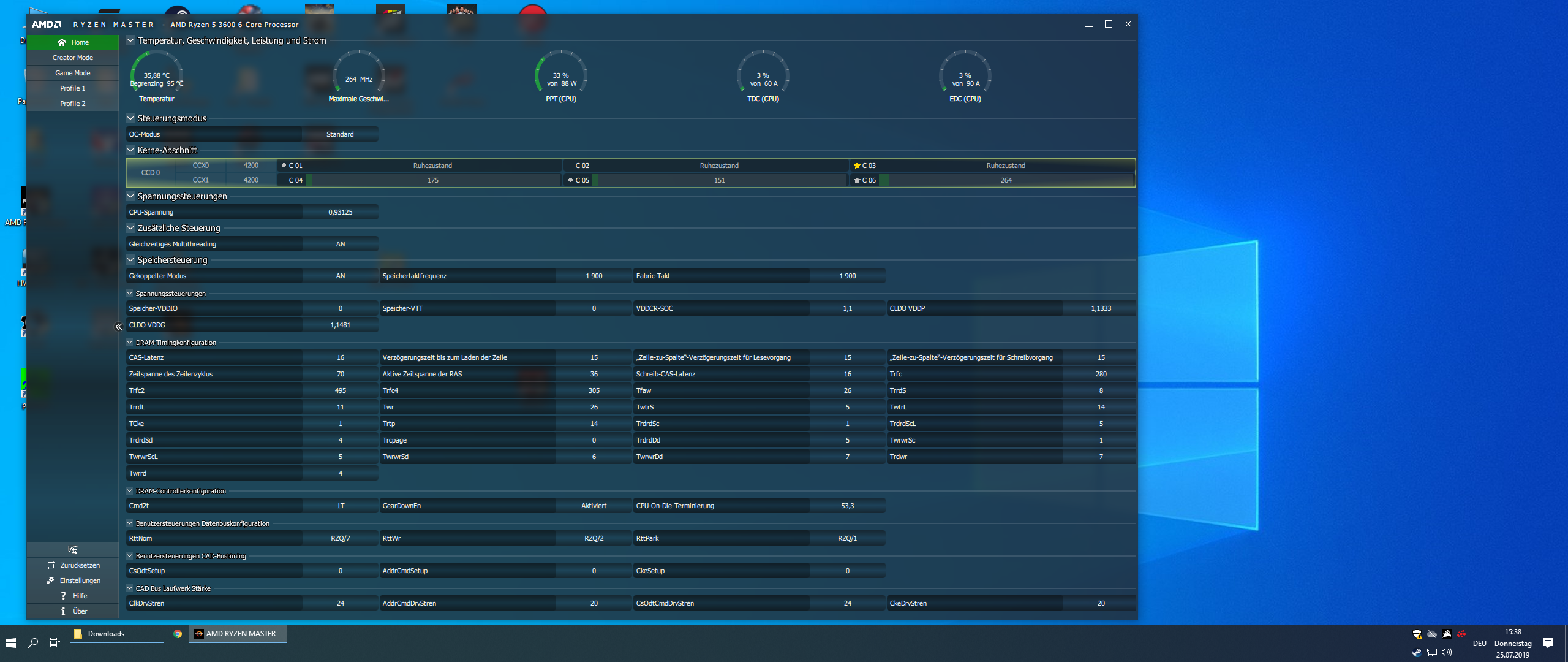Click the gold star on core C 03
The height and width of the screenshot is (662, 1568).
pyautogui.click(x=857, y=165)
